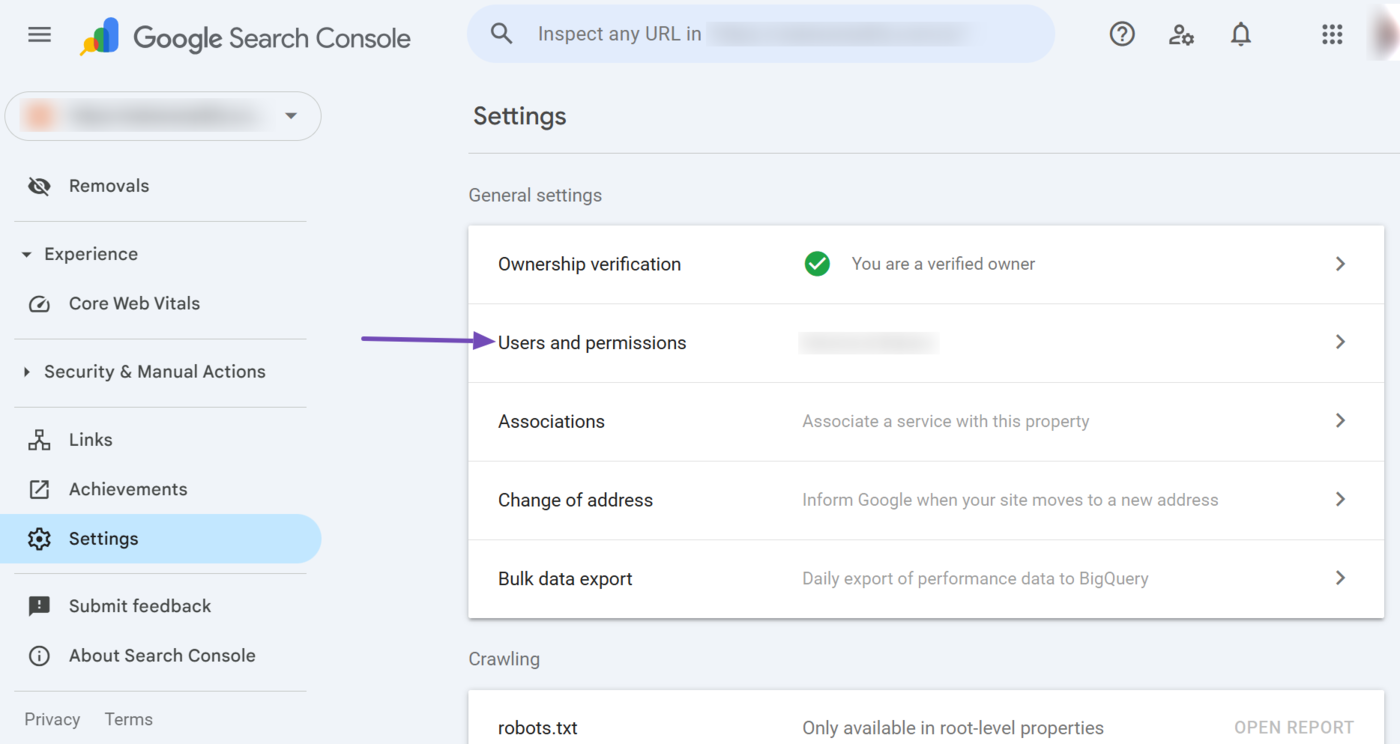The height and width of the screenshot is (744, 1400).
Task: Click the Google Search Console logo
Action: (246, 38)
